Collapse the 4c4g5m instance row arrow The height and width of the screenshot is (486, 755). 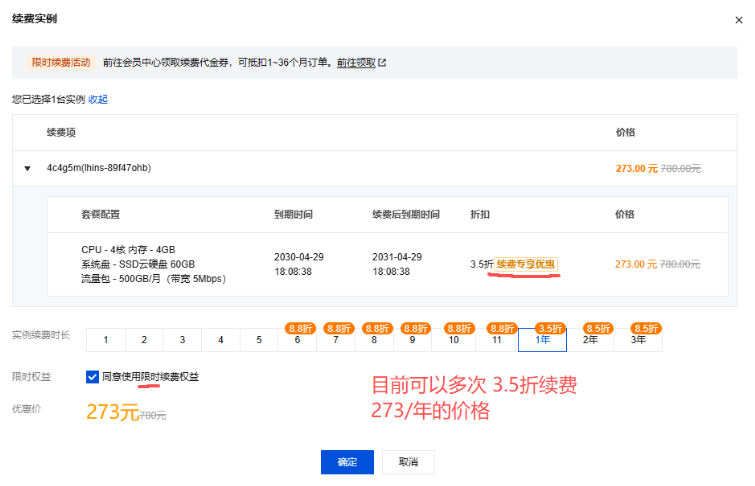tap(28, 168)
